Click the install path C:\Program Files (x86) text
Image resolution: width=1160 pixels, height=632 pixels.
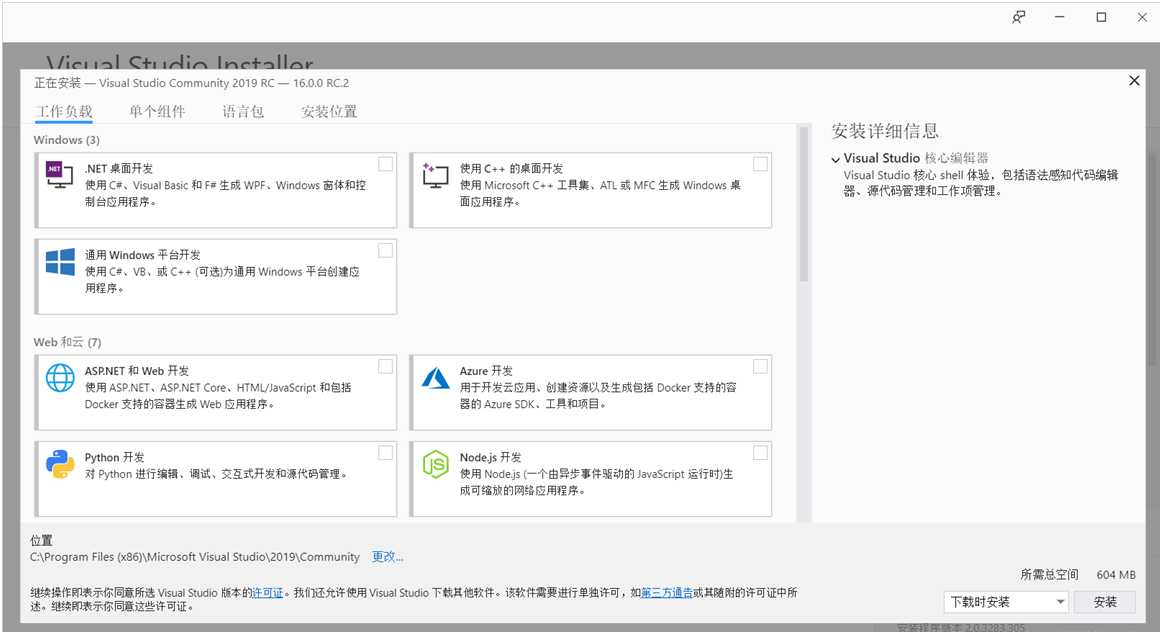(x=195, y=557)
